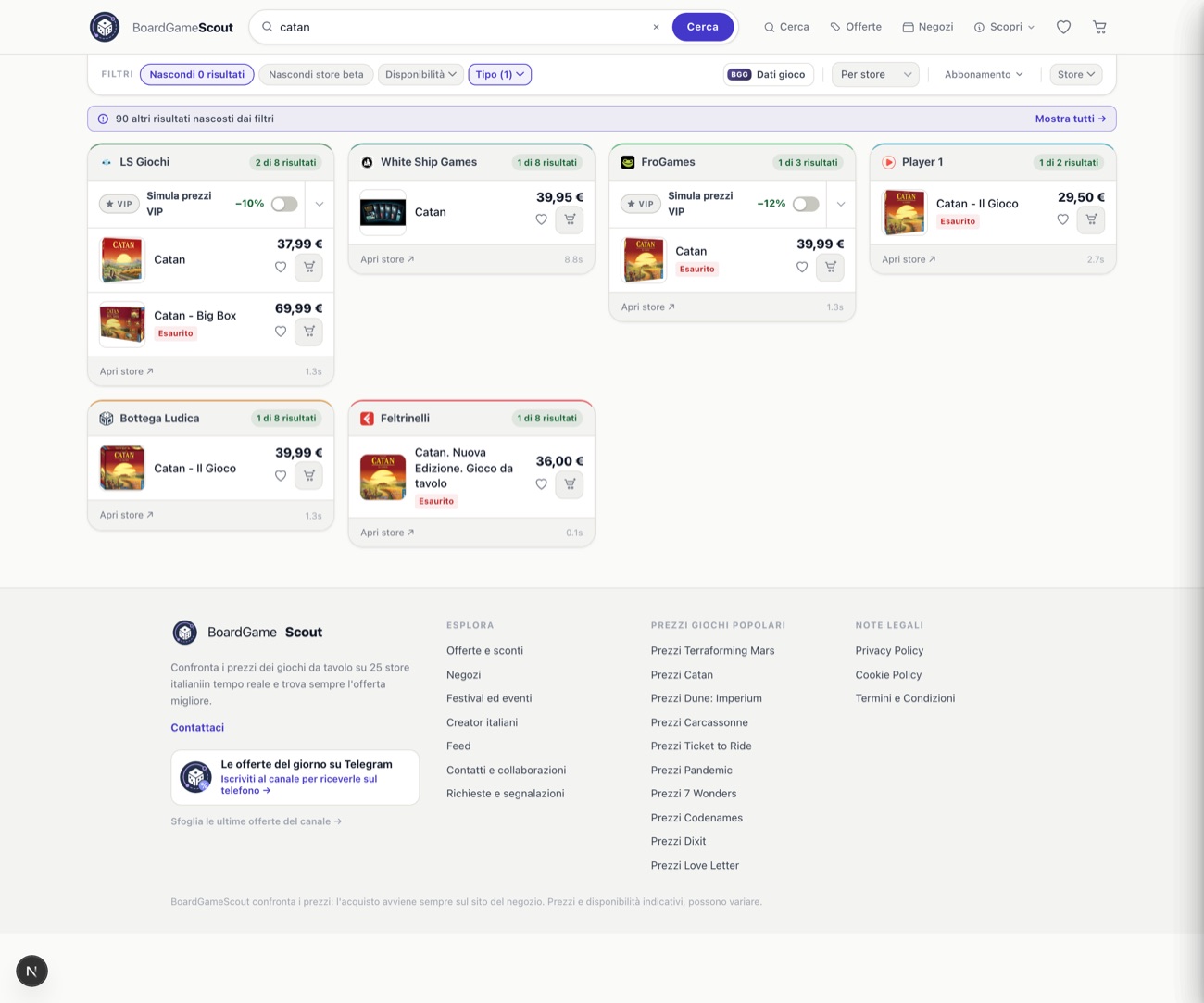Clear the catan search text with X
This screenshot has width=1204, height=1003.
click(656, 27)
